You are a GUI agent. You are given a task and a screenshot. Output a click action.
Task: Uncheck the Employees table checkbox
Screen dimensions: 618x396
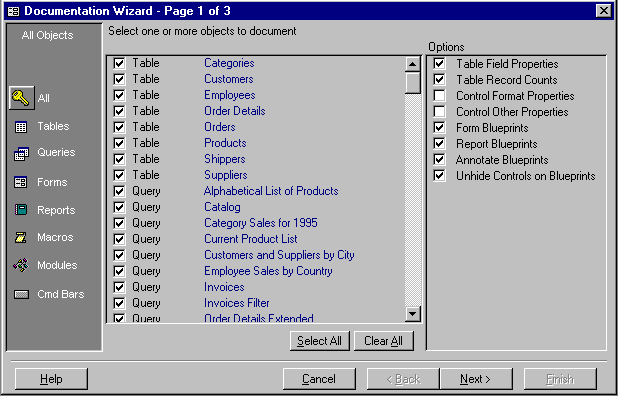tap(119, 95)
